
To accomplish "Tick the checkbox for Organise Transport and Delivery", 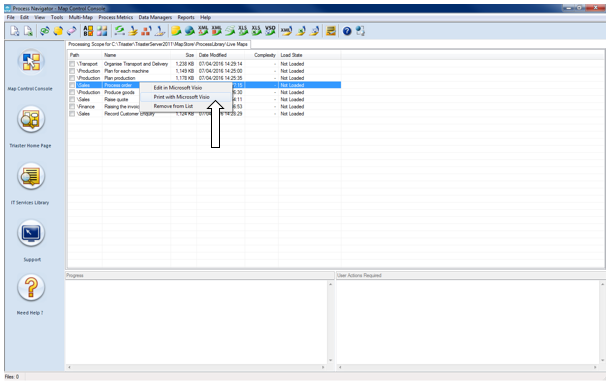I will pyautogui.click(x=72, y=64).
